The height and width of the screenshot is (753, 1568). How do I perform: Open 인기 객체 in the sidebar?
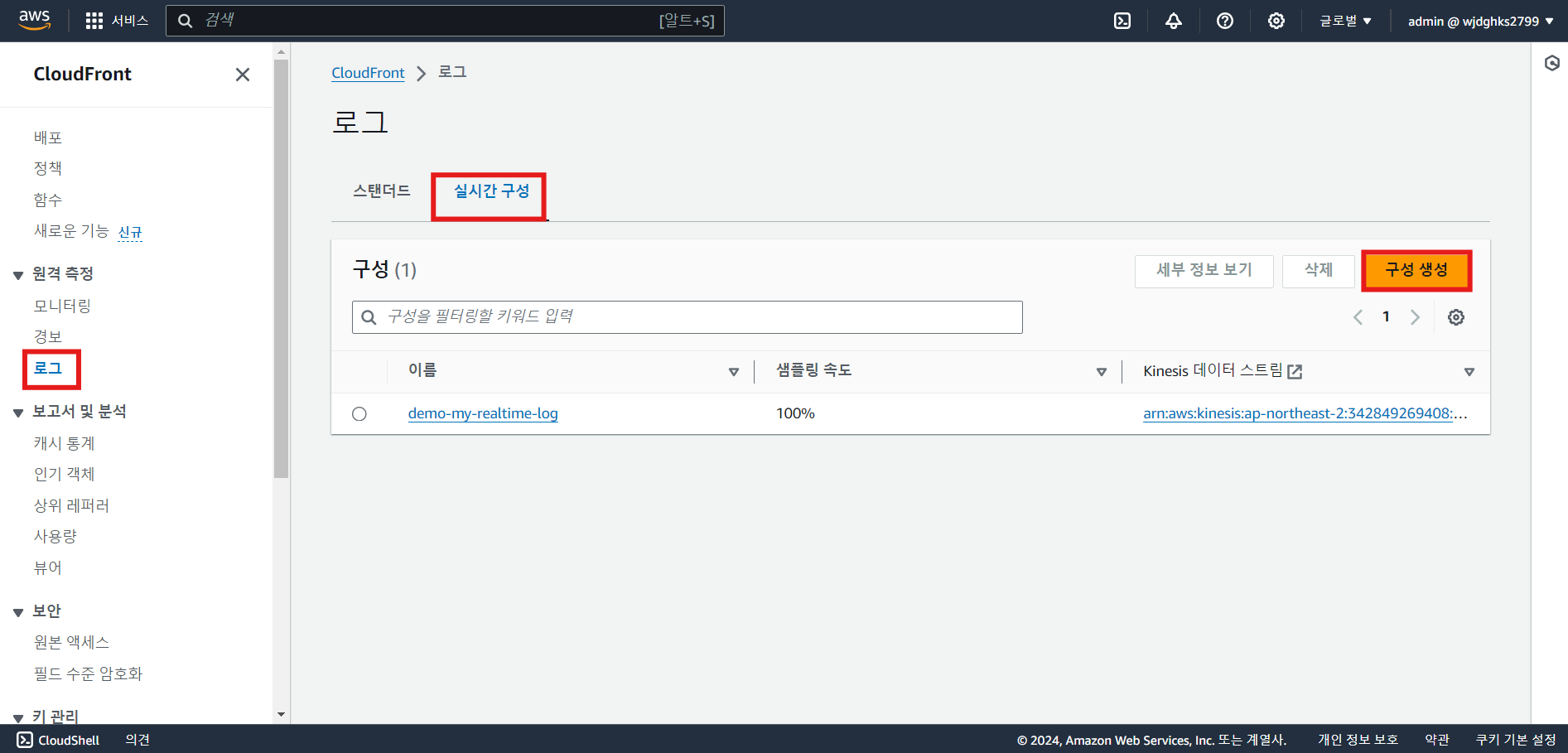point(65,474)
